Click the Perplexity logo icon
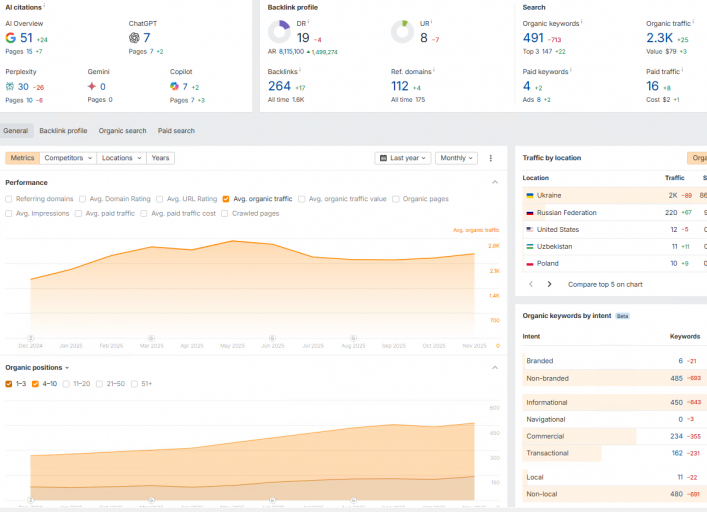The height and width of the screenshot is (512, 707). coord(9,86)
